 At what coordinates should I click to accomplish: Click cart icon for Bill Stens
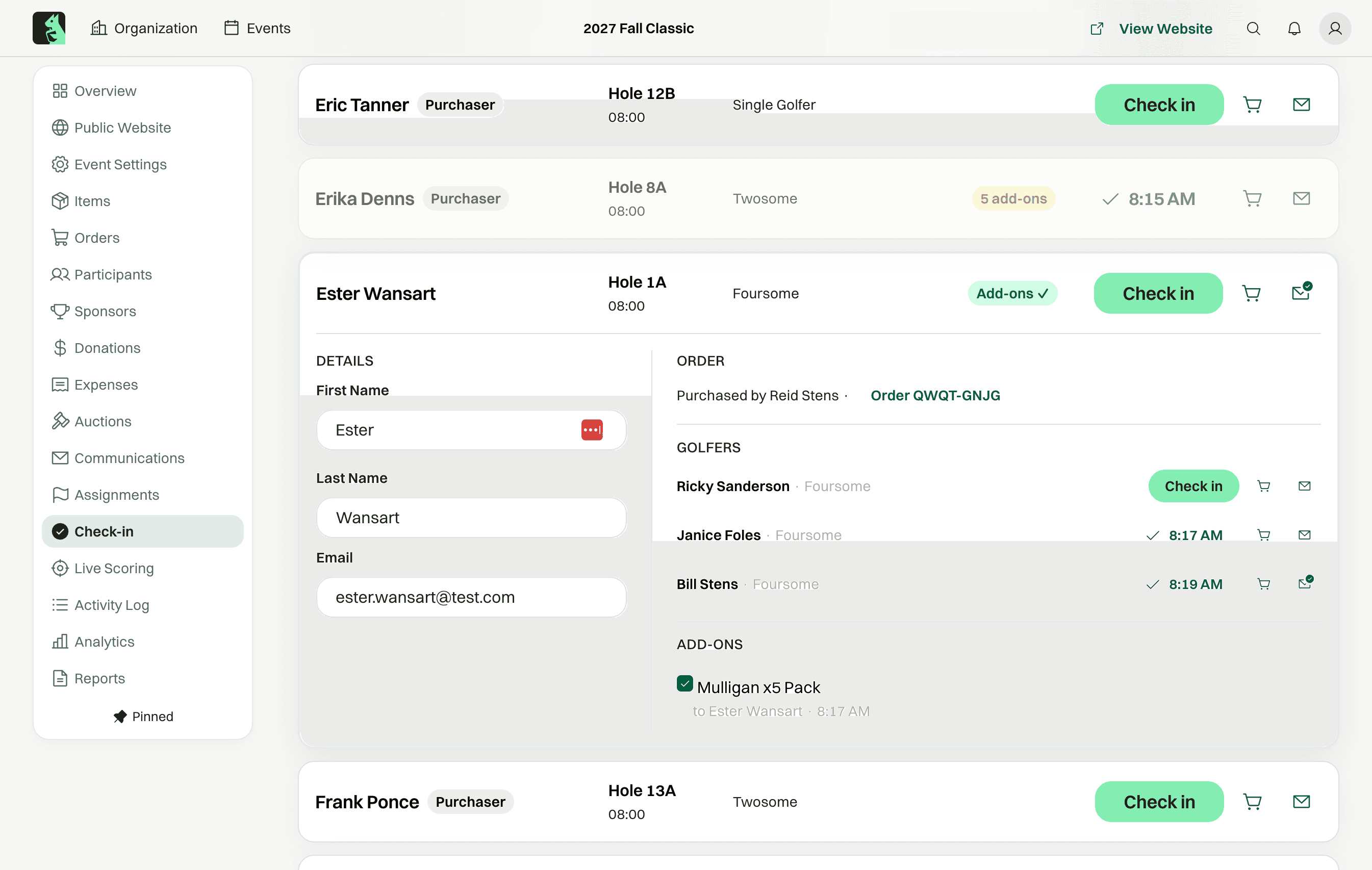tap(1263, 584)
